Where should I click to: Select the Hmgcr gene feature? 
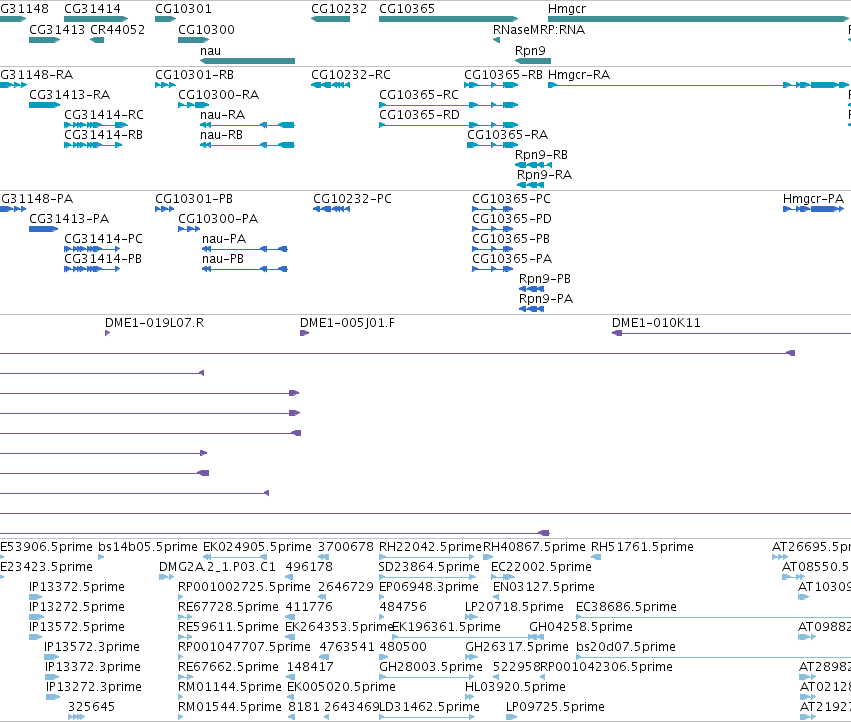(x=698, y=19)
